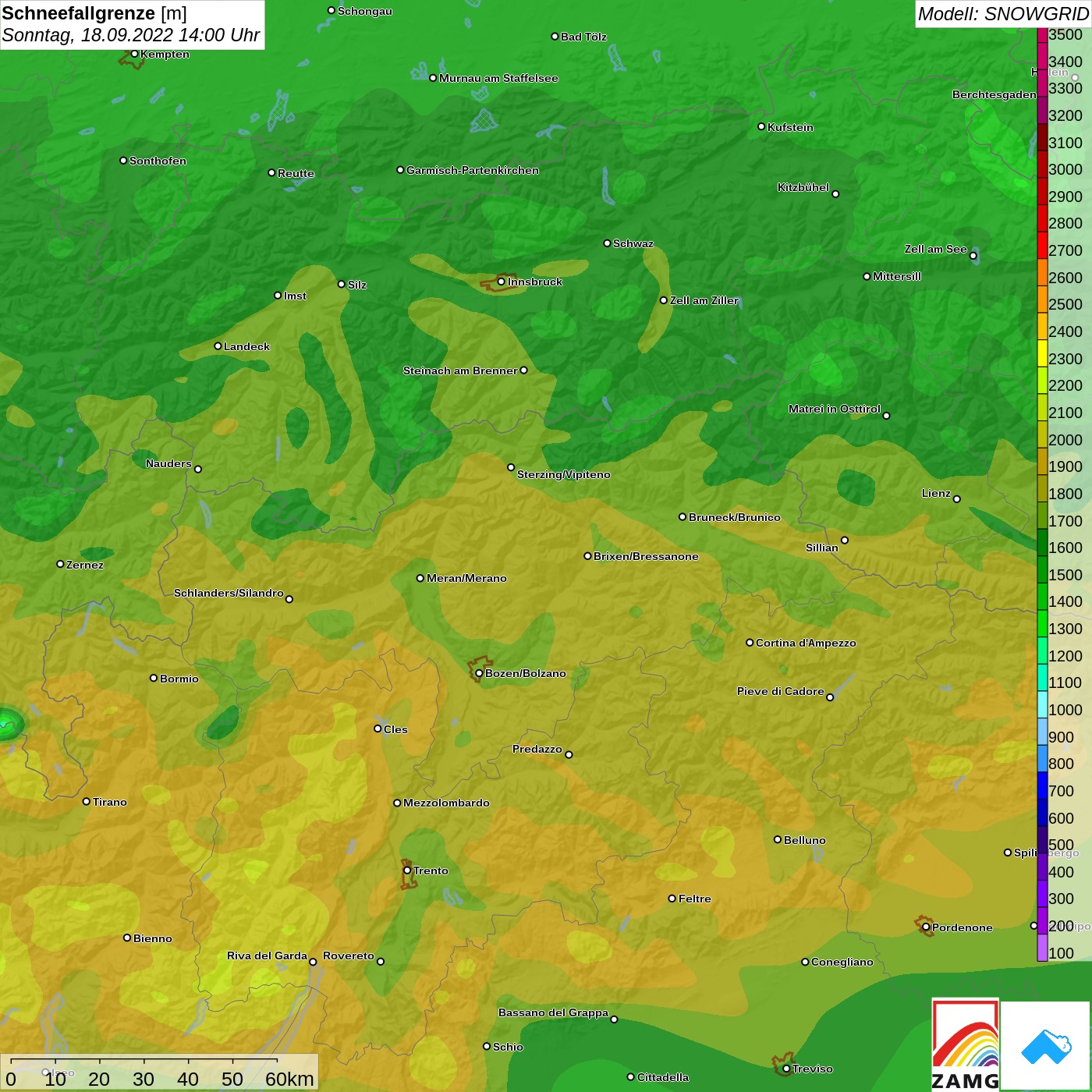The width and height of the screenshot is (1092, 1092).
Task: Click the Meran/Merano map label
Action: pos(466,578)
